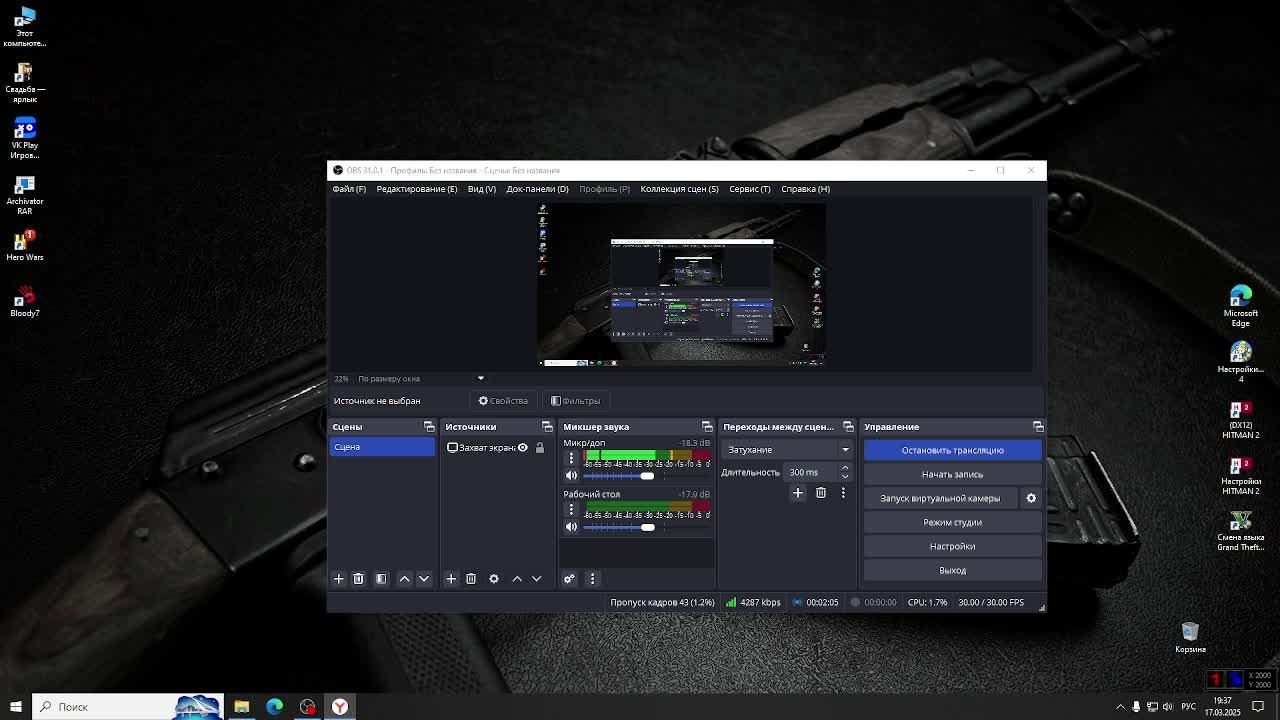Remove selected scene with trash icon
Image resolution: width=1280 pixels, height=720 pixels.
[358, 578]
